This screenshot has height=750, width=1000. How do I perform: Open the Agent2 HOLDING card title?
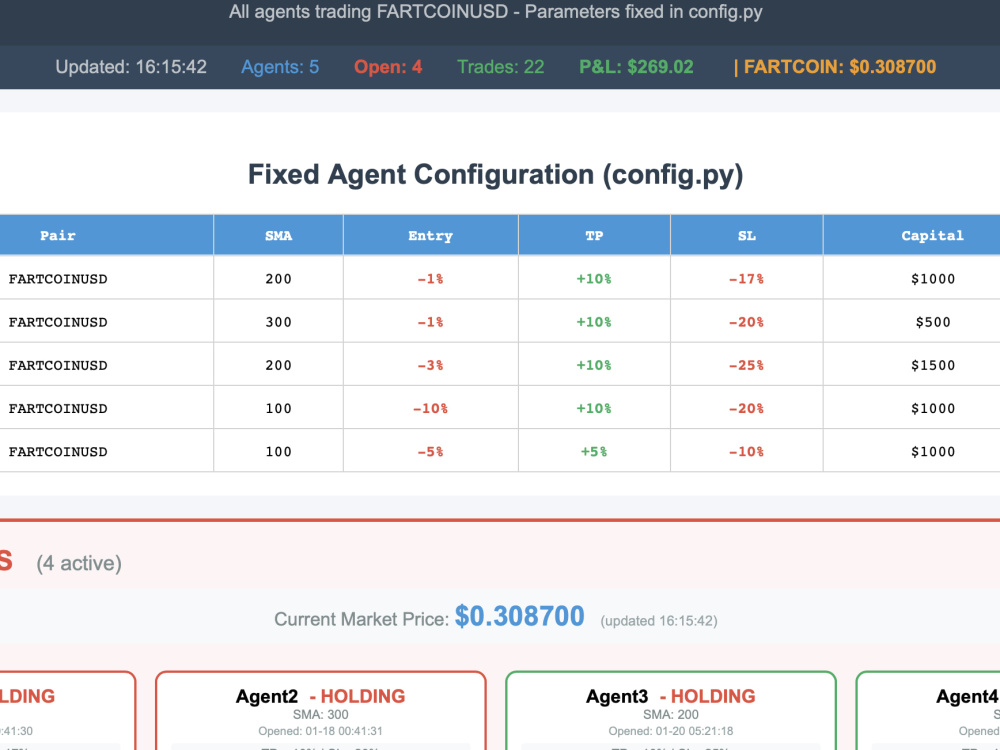320,696
